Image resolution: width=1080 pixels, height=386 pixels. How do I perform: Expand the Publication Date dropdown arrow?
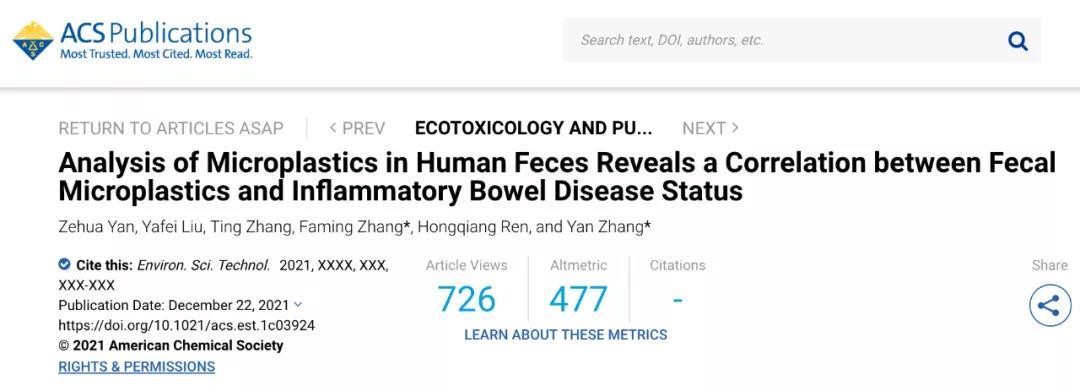point(298,305)
